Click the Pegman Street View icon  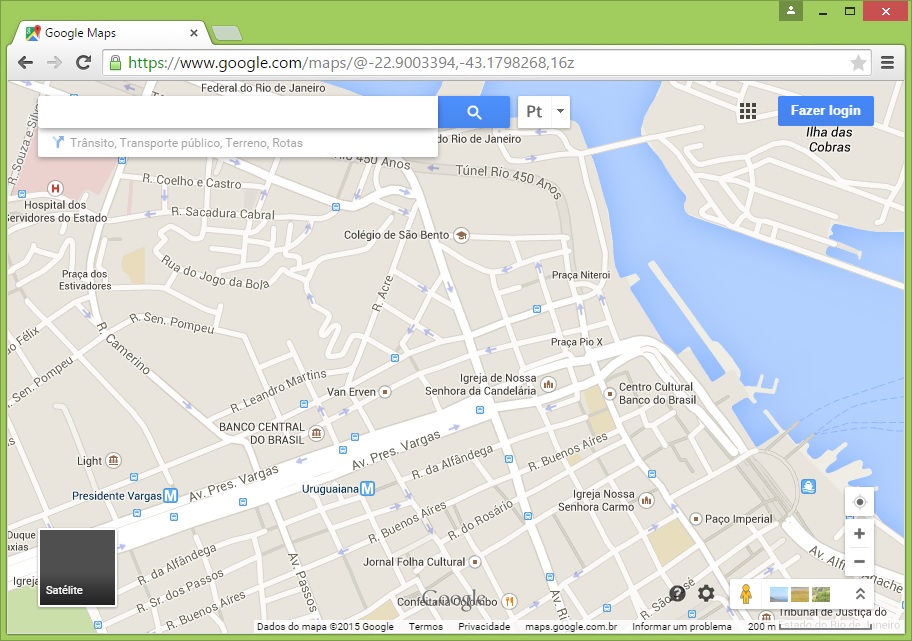(x=746, y=594)
